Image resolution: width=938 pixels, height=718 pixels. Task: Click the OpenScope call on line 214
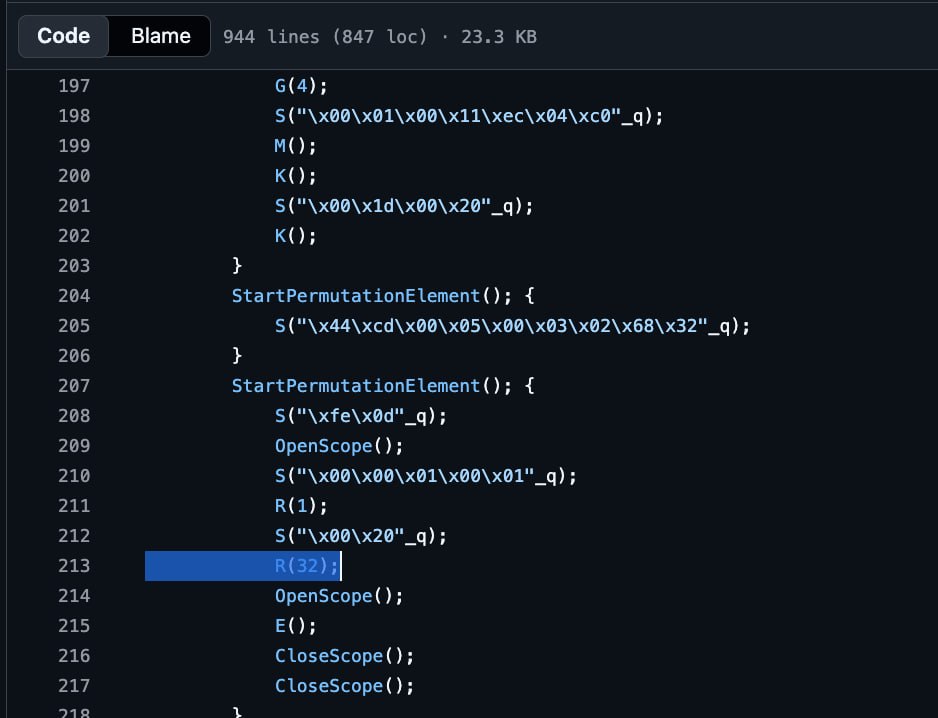click(x=323, y=596)
